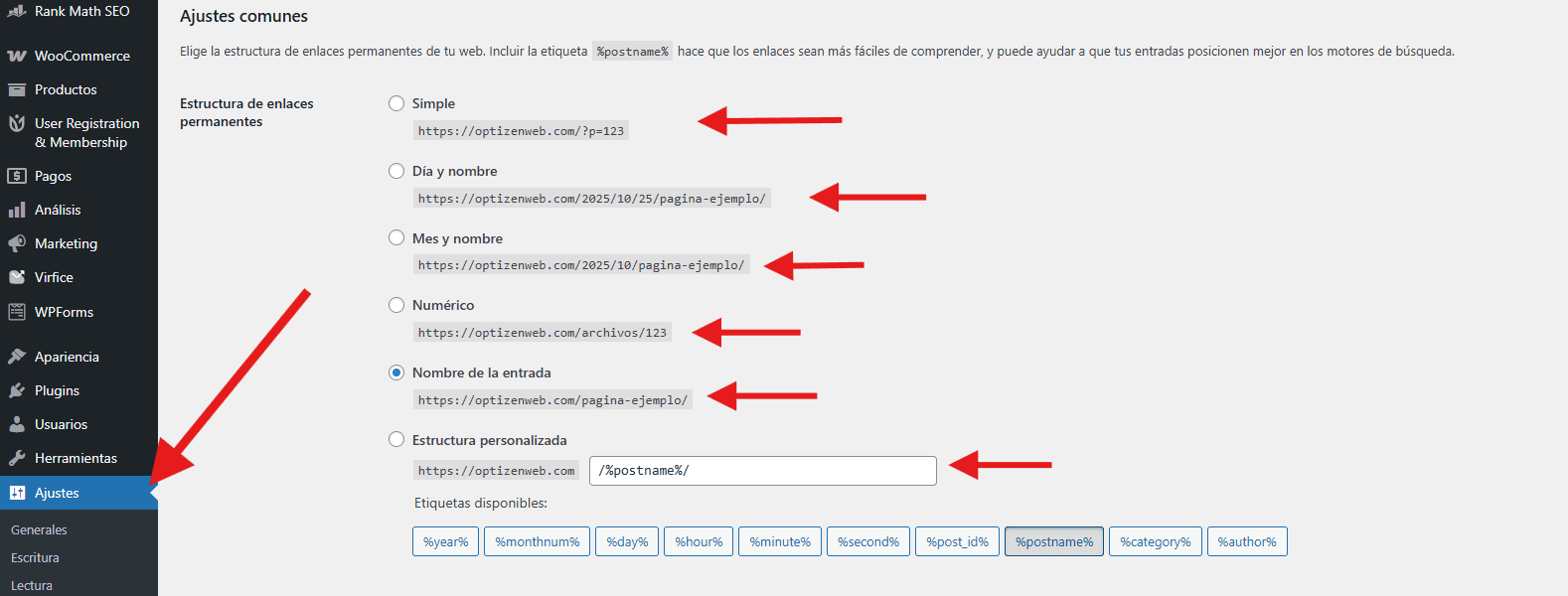Click the Marketing megaphone icon
This screenshot has height=596, width=1568.
(x=17, y=243)
